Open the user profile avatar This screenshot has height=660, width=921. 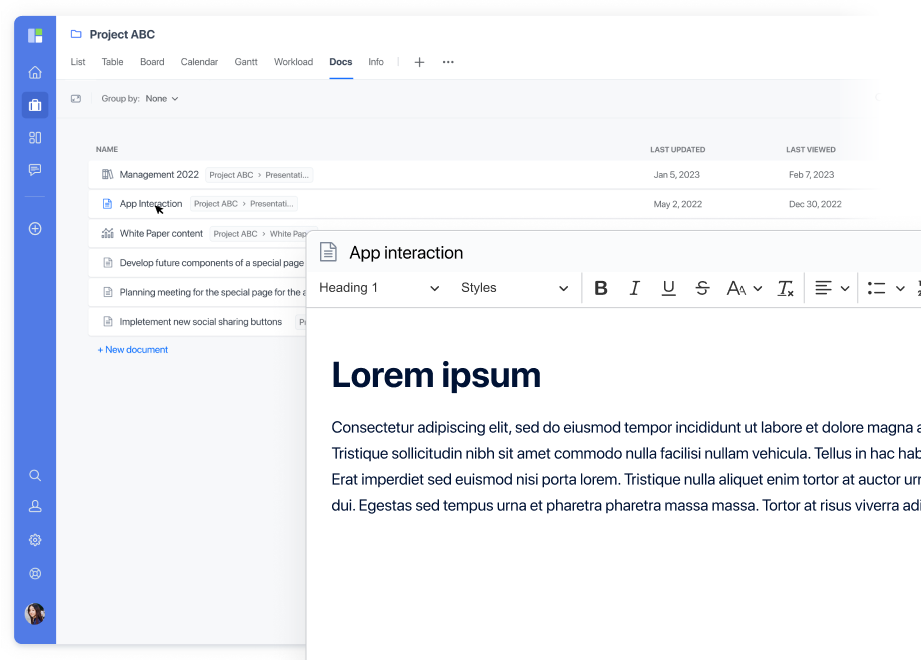35,614
